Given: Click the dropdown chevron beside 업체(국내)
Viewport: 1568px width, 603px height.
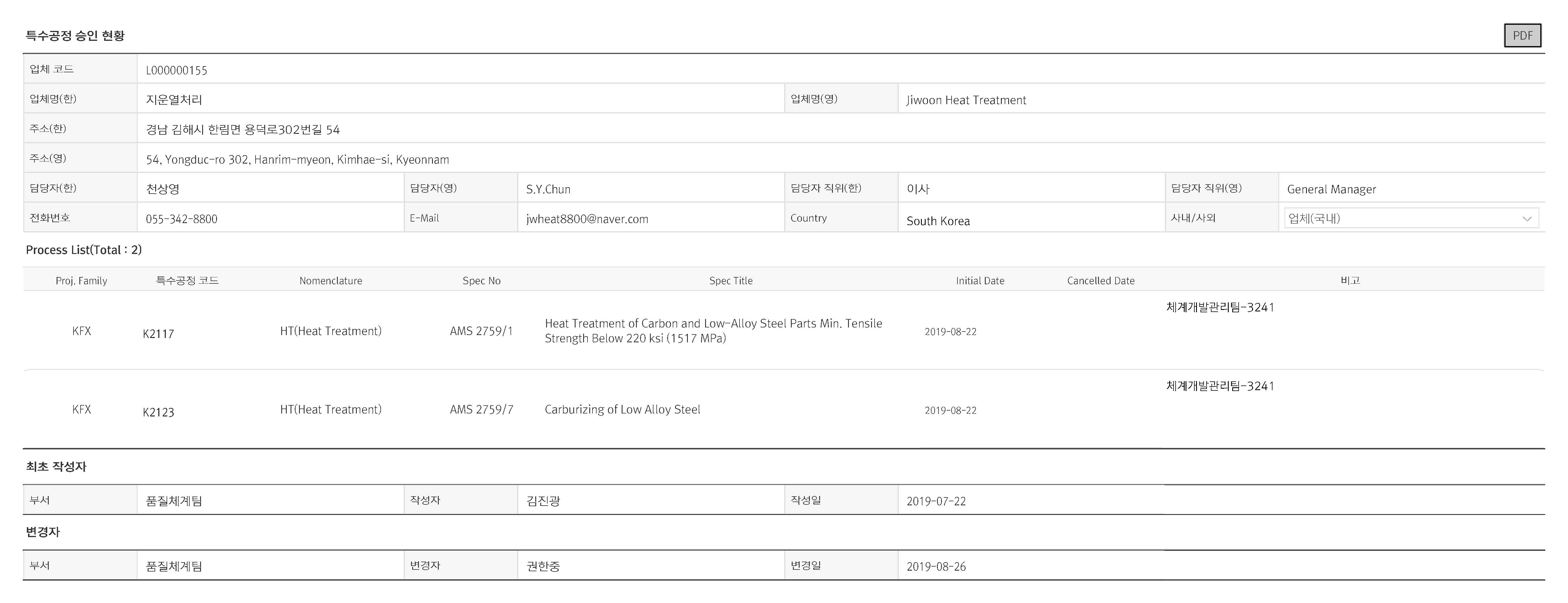Looking at the screenshot, I should tap(1527, 218).
